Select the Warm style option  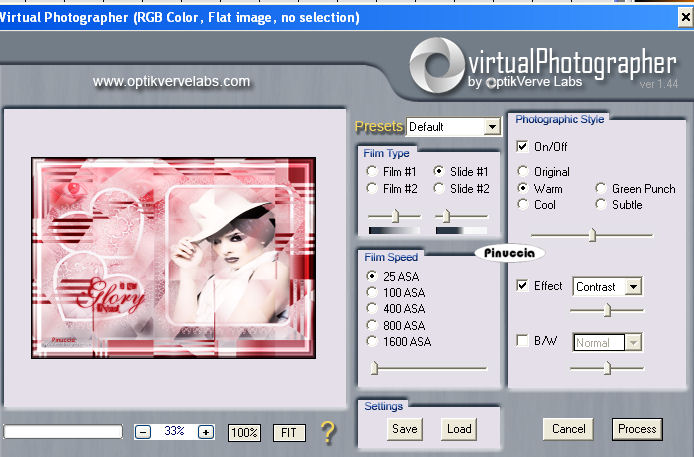click(523, 188)
